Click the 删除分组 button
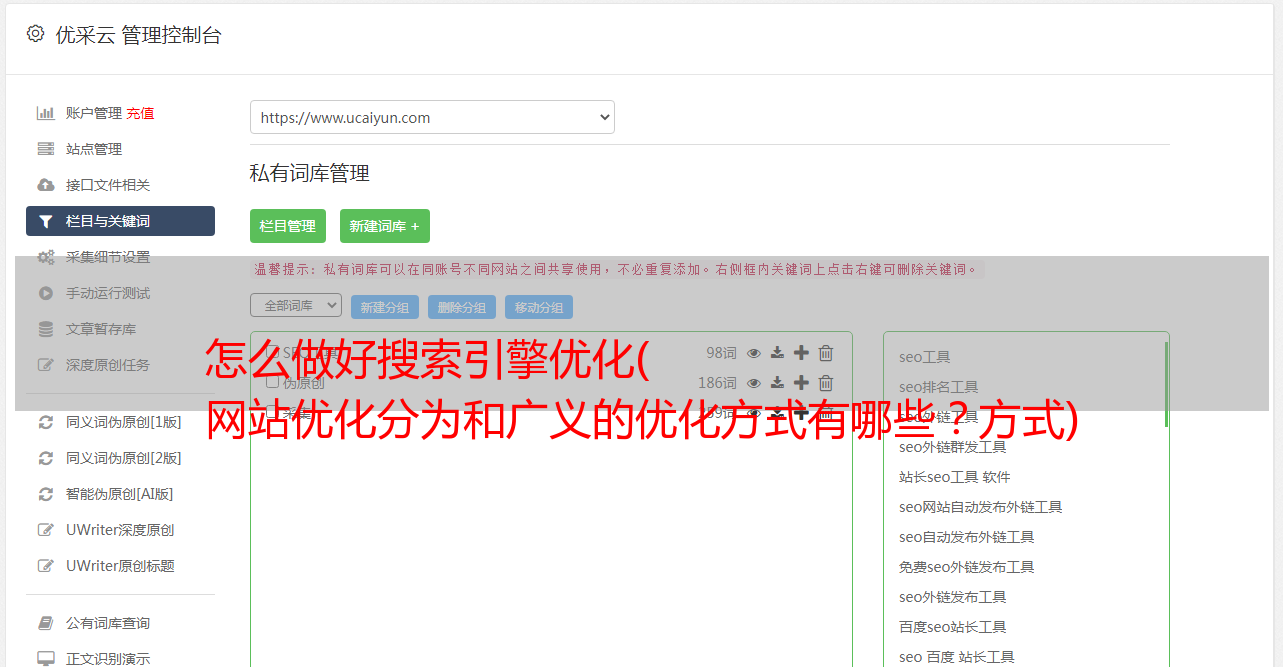 pyautogui.click(x=462, y=307)
